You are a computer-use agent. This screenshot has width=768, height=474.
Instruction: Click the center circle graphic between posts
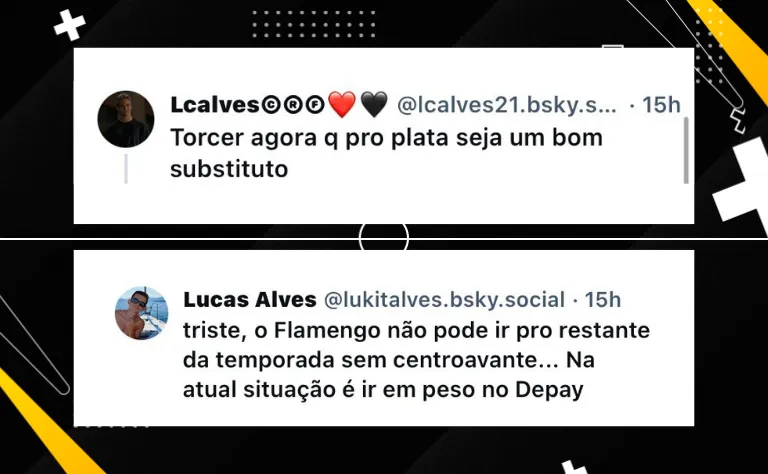(384, 238)
